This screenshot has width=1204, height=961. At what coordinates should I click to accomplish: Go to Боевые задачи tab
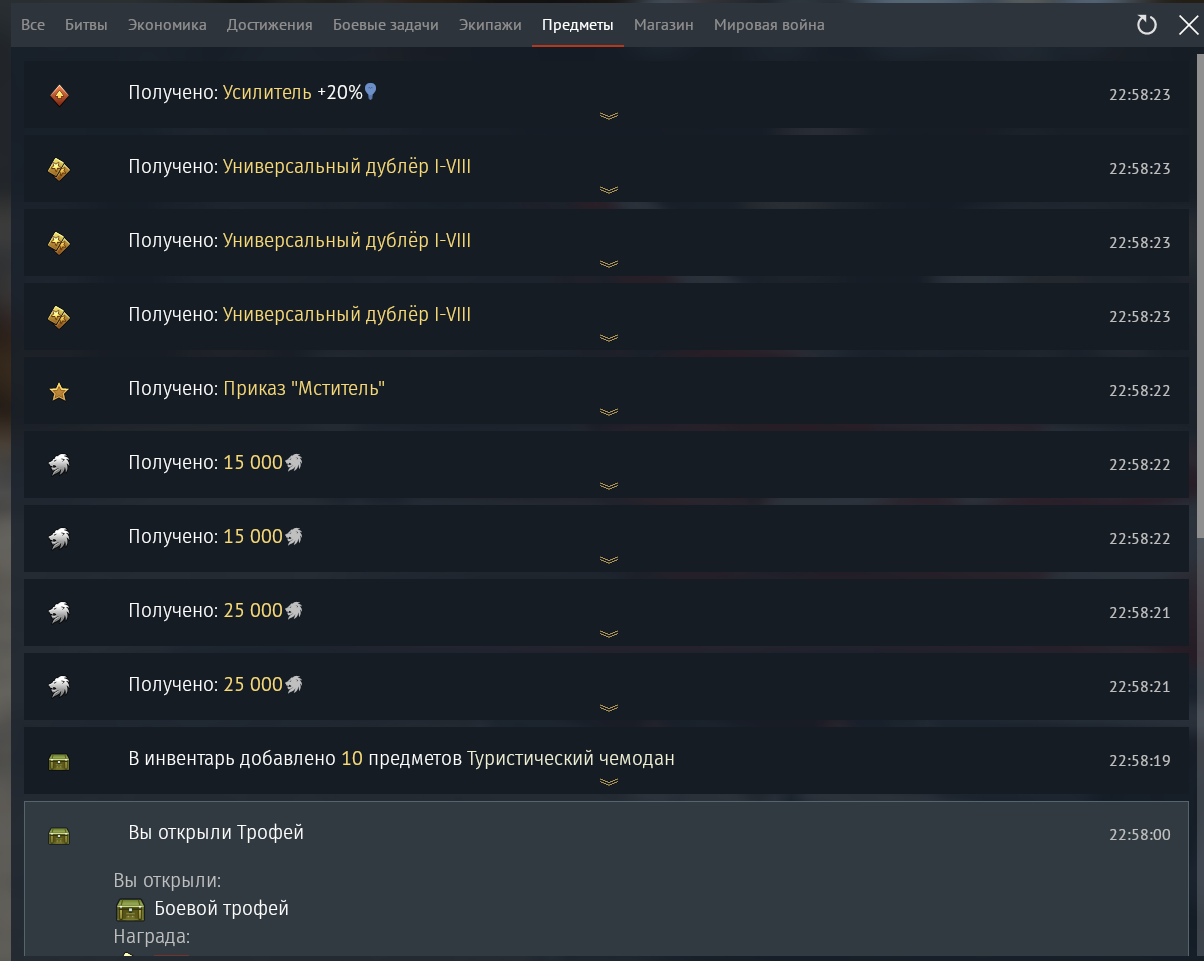coord(386,25)
